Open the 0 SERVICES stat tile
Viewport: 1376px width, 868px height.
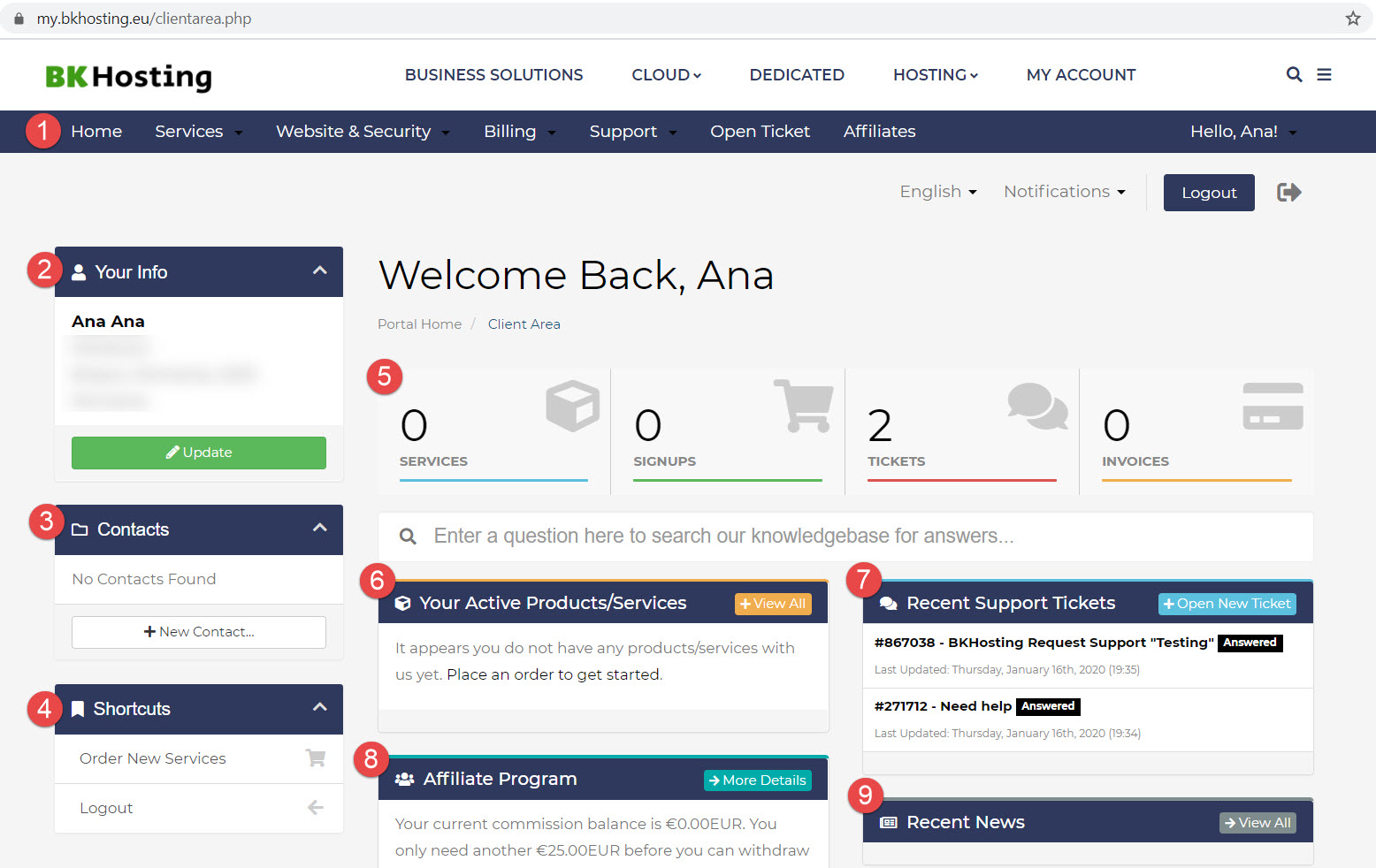coord(493,432)
